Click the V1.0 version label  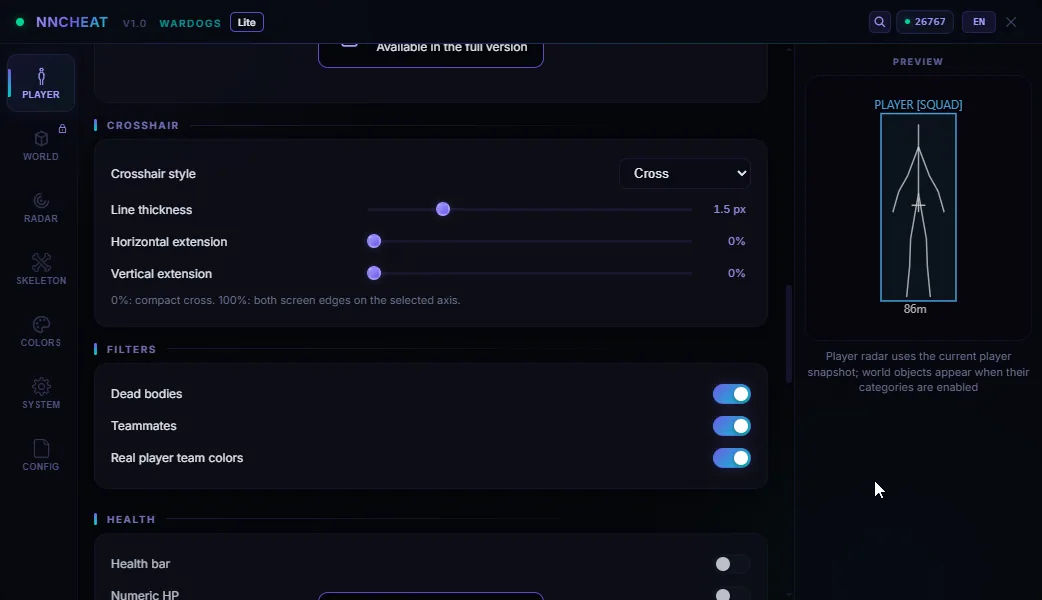pyautogui.click(x=134, y=23)
